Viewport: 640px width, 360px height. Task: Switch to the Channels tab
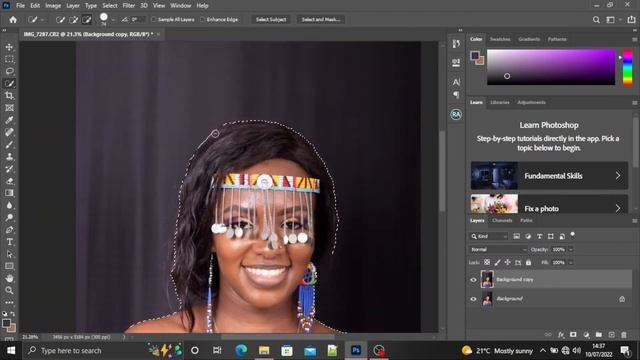click(502, 220)
